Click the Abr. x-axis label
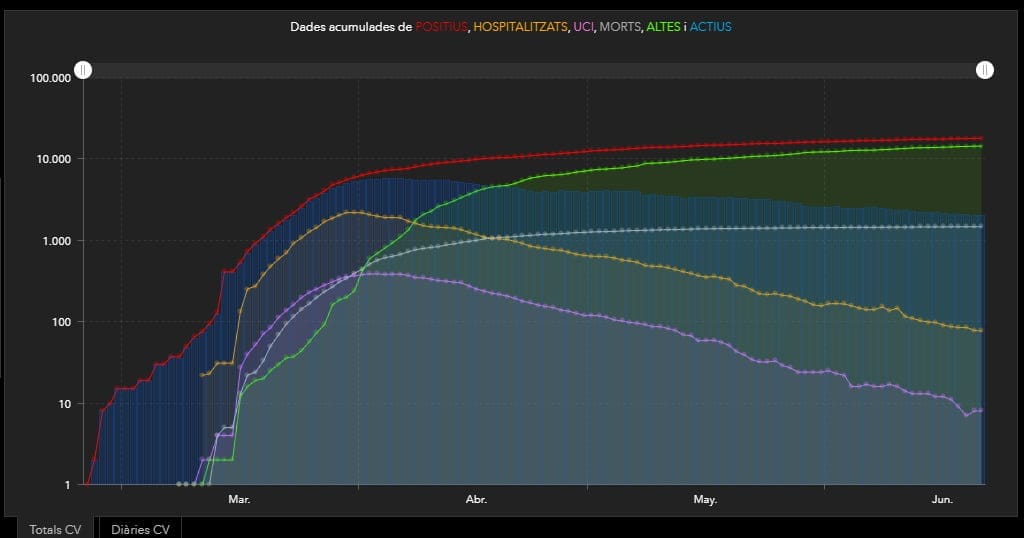Image resolution: width=1024 pixels, height=538 pixels. tap(476, 499)
